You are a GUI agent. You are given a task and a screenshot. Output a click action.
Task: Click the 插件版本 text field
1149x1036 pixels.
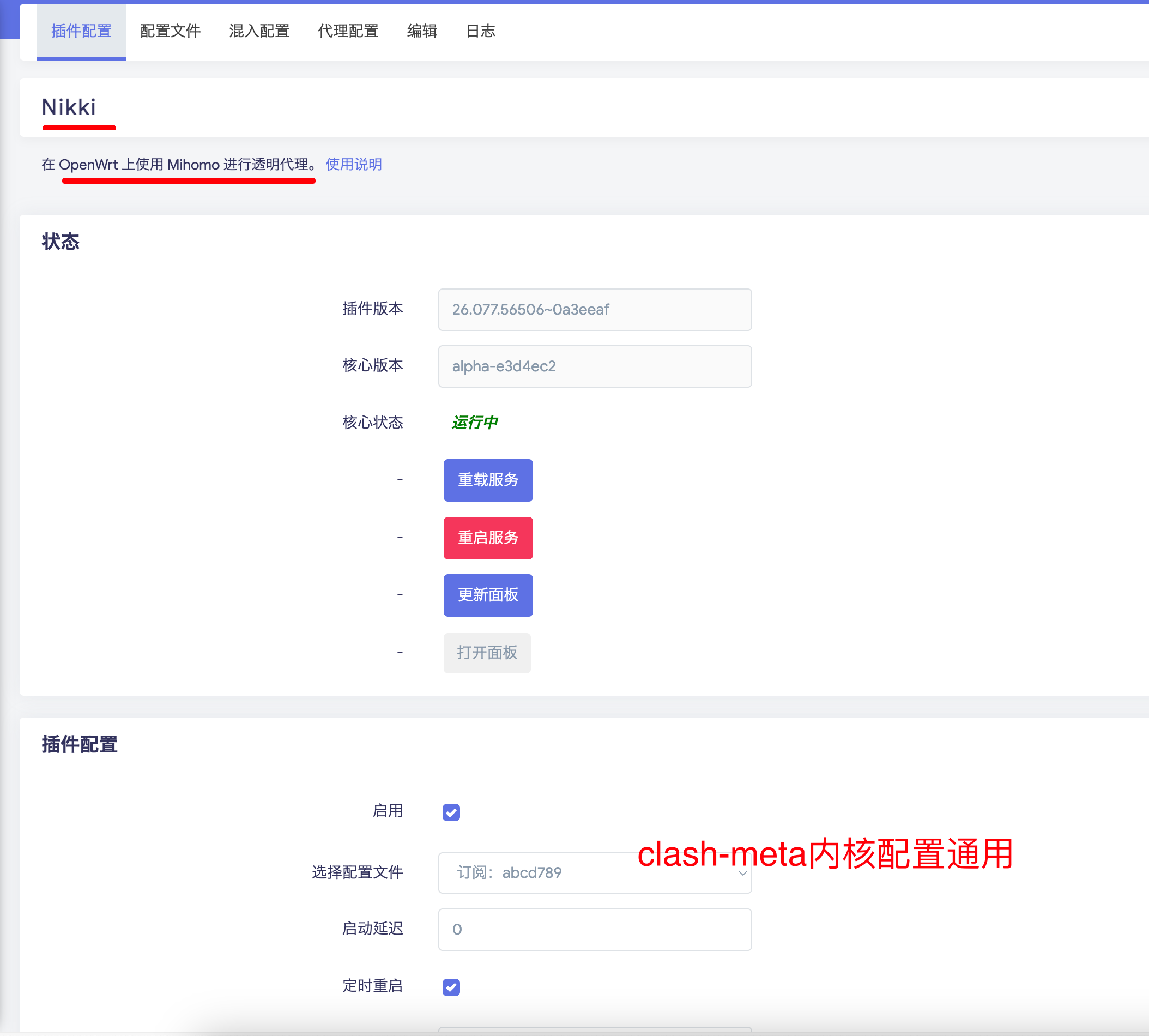594,310
